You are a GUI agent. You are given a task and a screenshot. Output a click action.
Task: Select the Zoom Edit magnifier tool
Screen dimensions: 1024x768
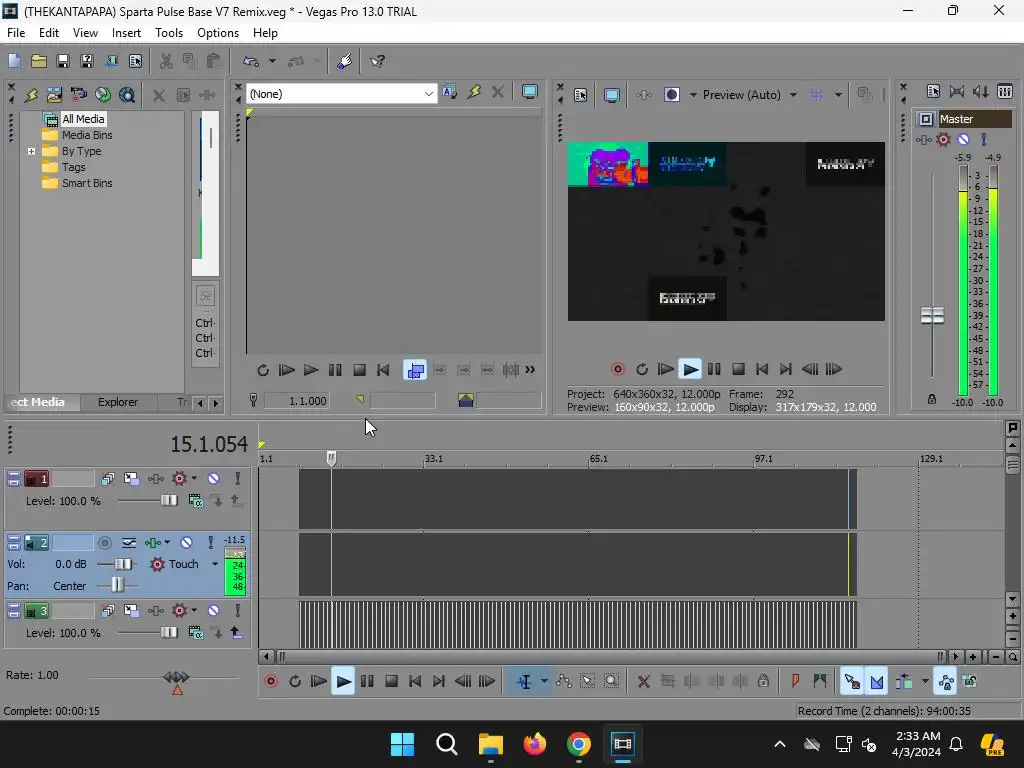click(611, 682)
